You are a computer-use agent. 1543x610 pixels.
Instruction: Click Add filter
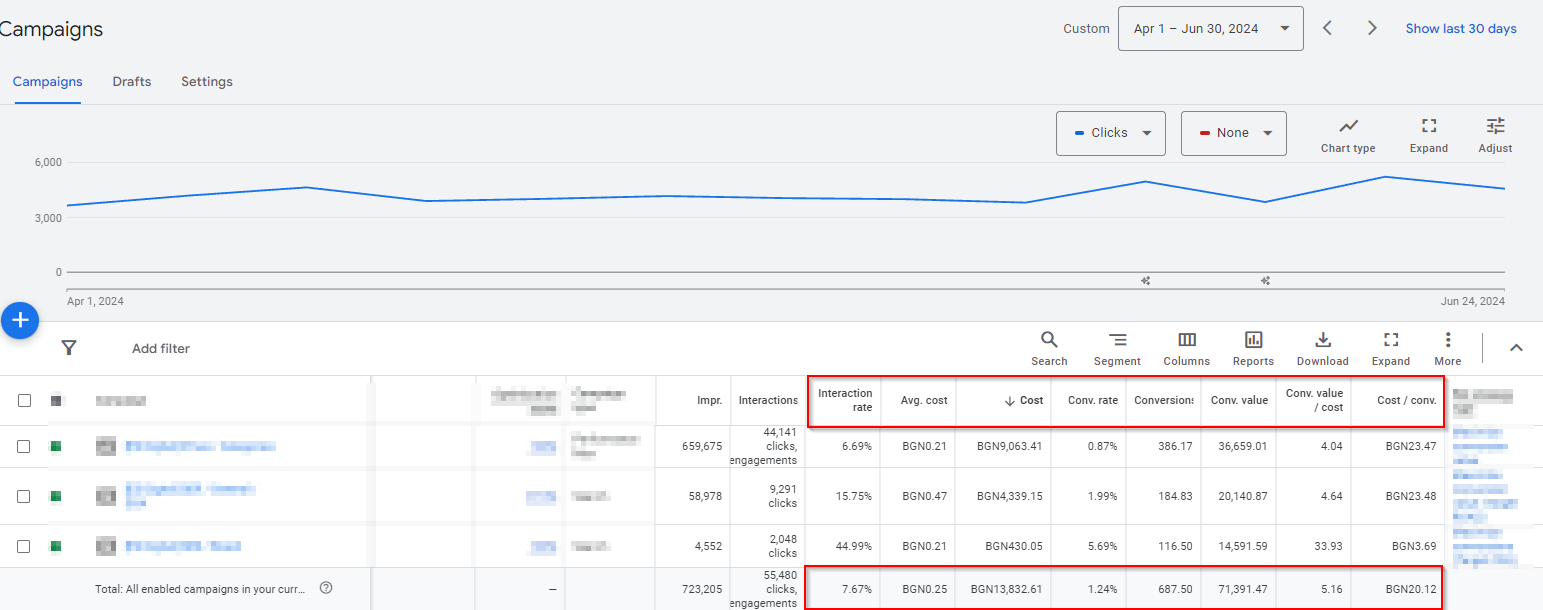pos(161,349)
